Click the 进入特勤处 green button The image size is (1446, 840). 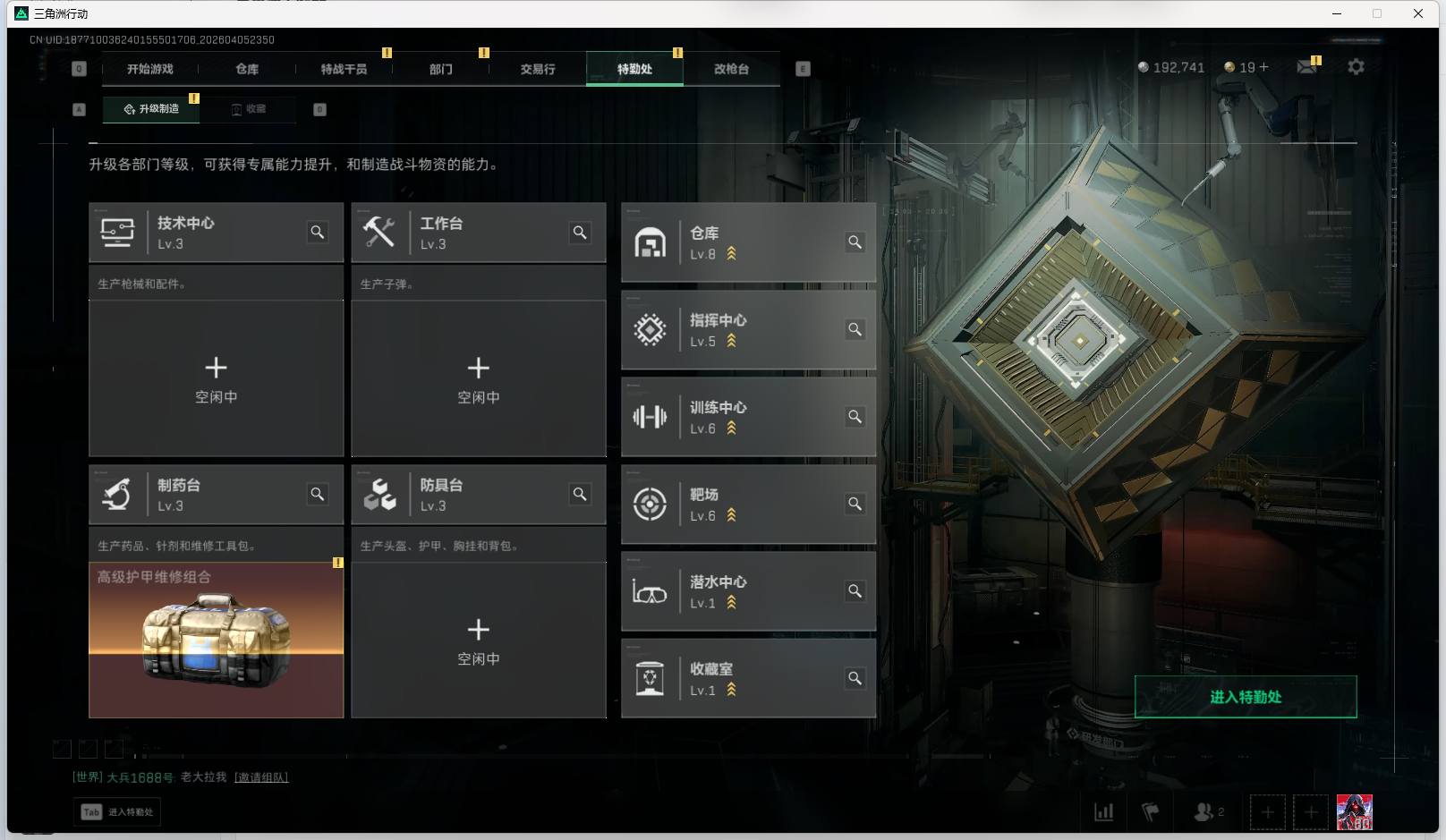click(x=1246, y=697)
